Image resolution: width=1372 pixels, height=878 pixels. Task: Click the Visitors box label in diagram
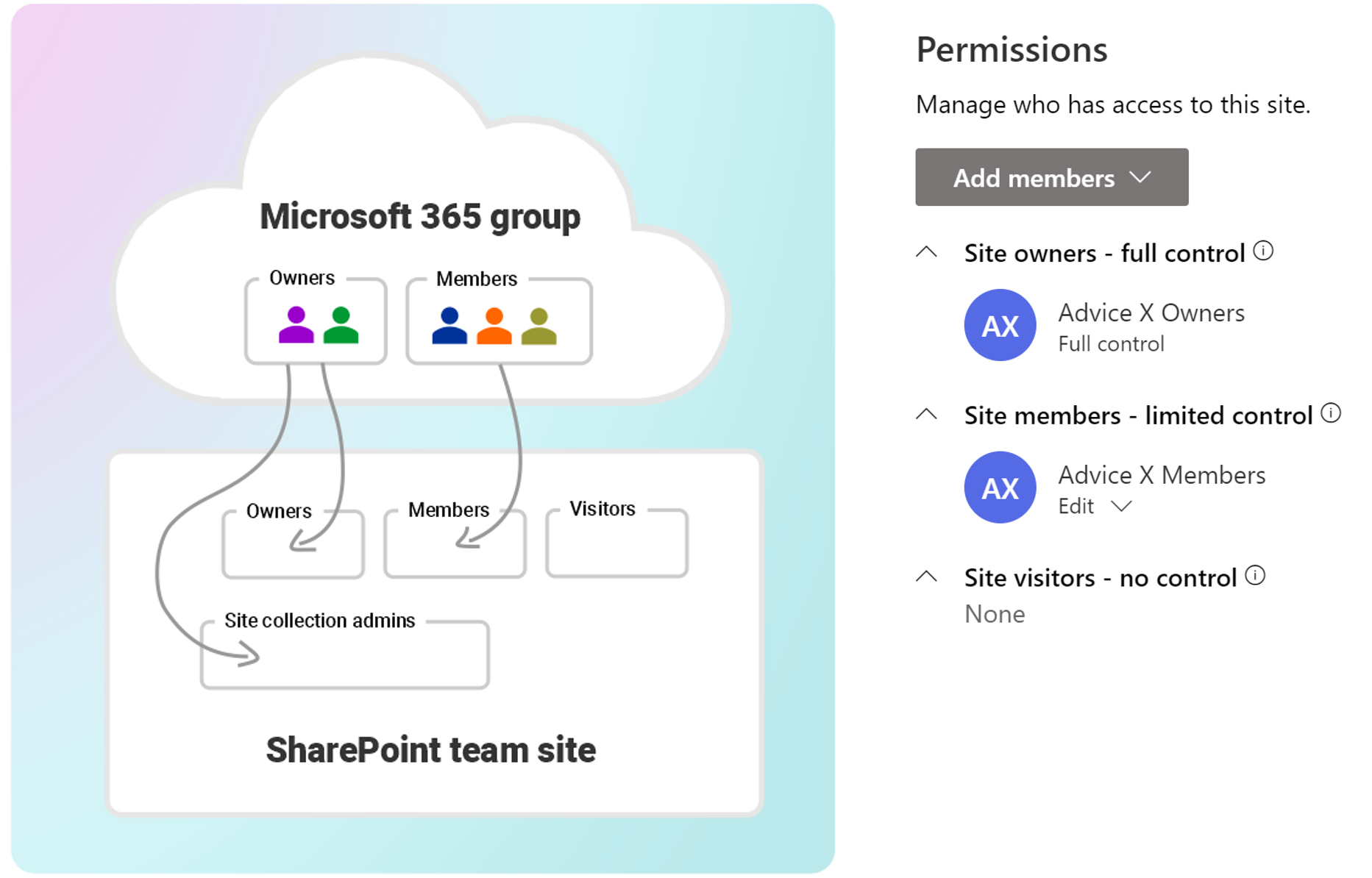click(x=603, y=508)
